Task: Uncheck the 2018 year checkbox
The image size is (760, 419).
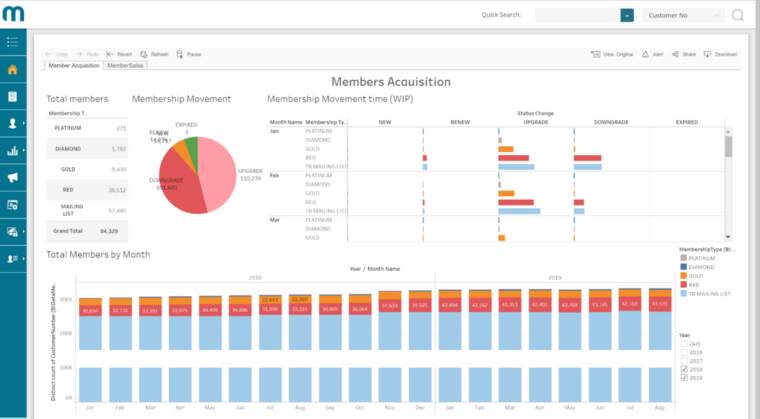Action: 684,369
